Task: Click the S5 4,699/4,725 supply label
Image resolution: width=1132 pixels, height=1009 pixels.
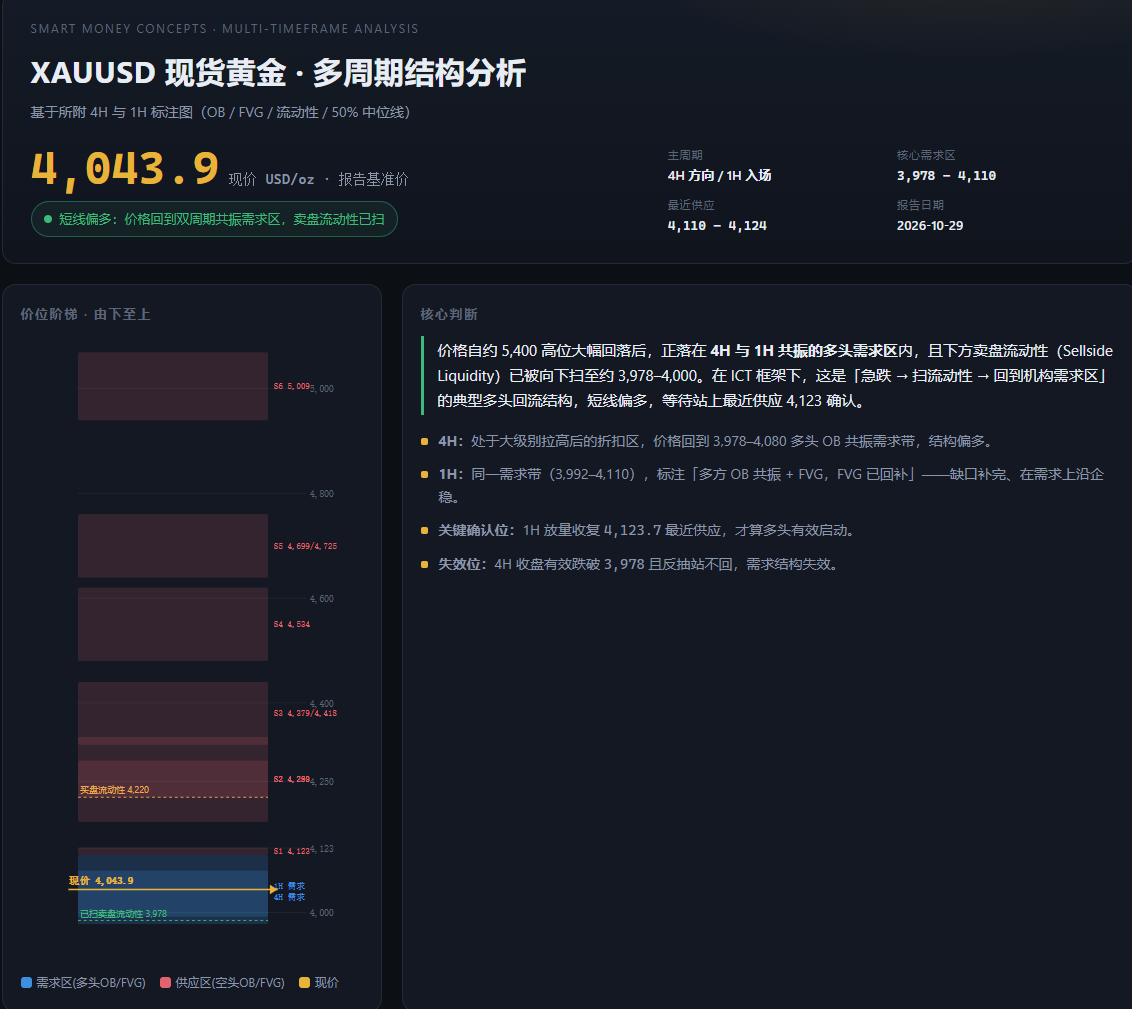Action: point(305,546)
